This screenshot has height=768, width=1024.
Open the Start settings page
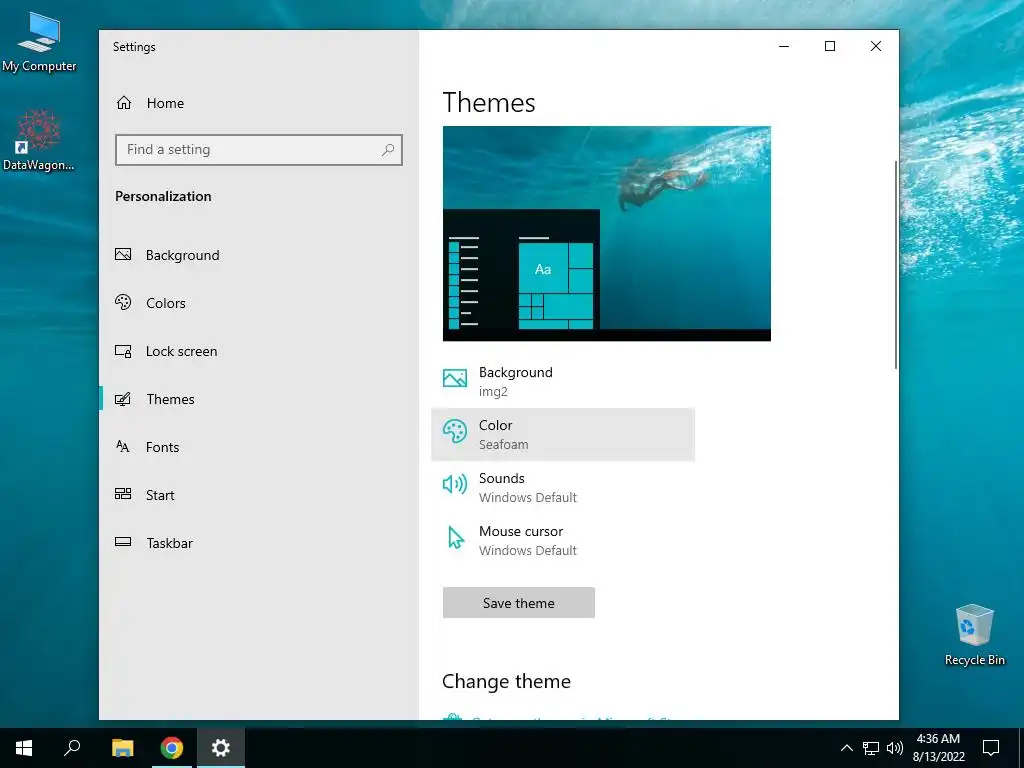[259, 495]
